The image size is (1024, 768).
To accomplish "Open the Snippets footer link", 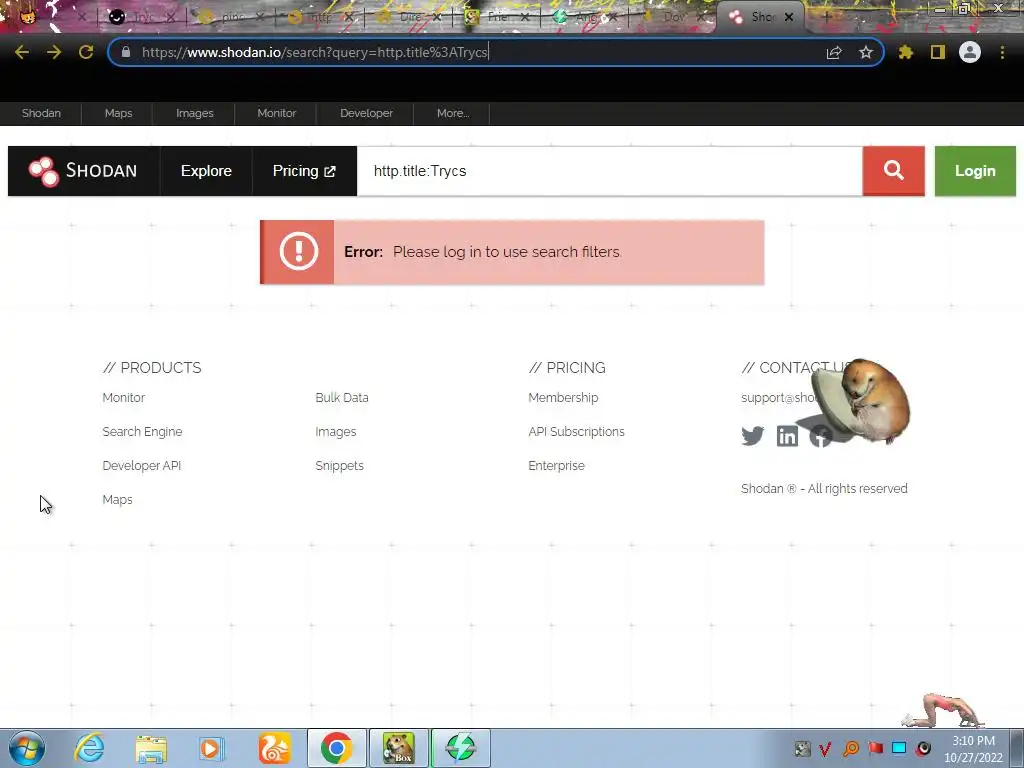I will click(340, 466).
